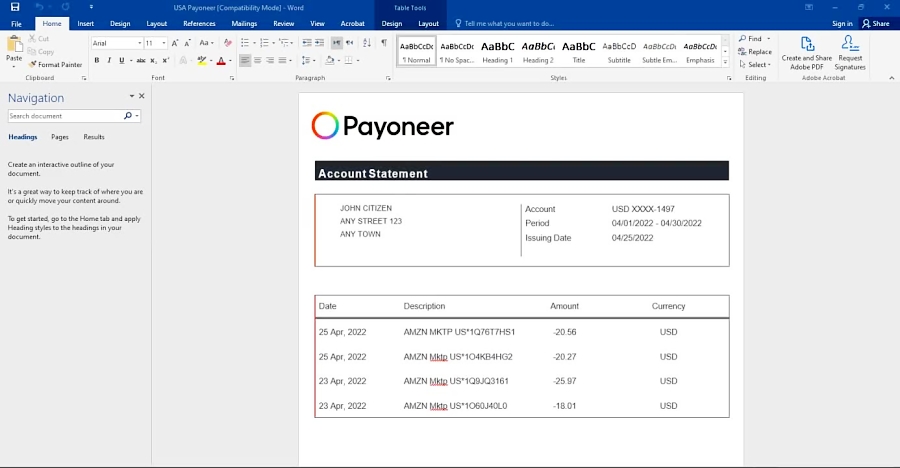Click the Shading paint bucket icon
This screenshot has height=468, width=900.
coord(329,60)
